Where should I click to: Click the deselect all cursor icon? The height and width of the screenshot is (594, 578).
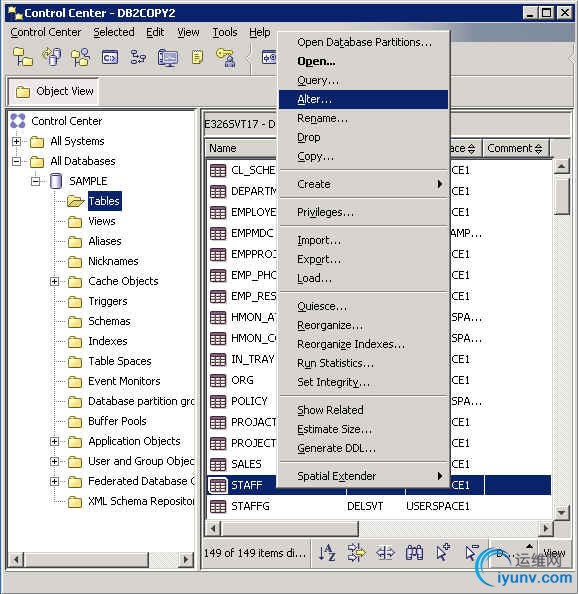[x=471, y=552]
